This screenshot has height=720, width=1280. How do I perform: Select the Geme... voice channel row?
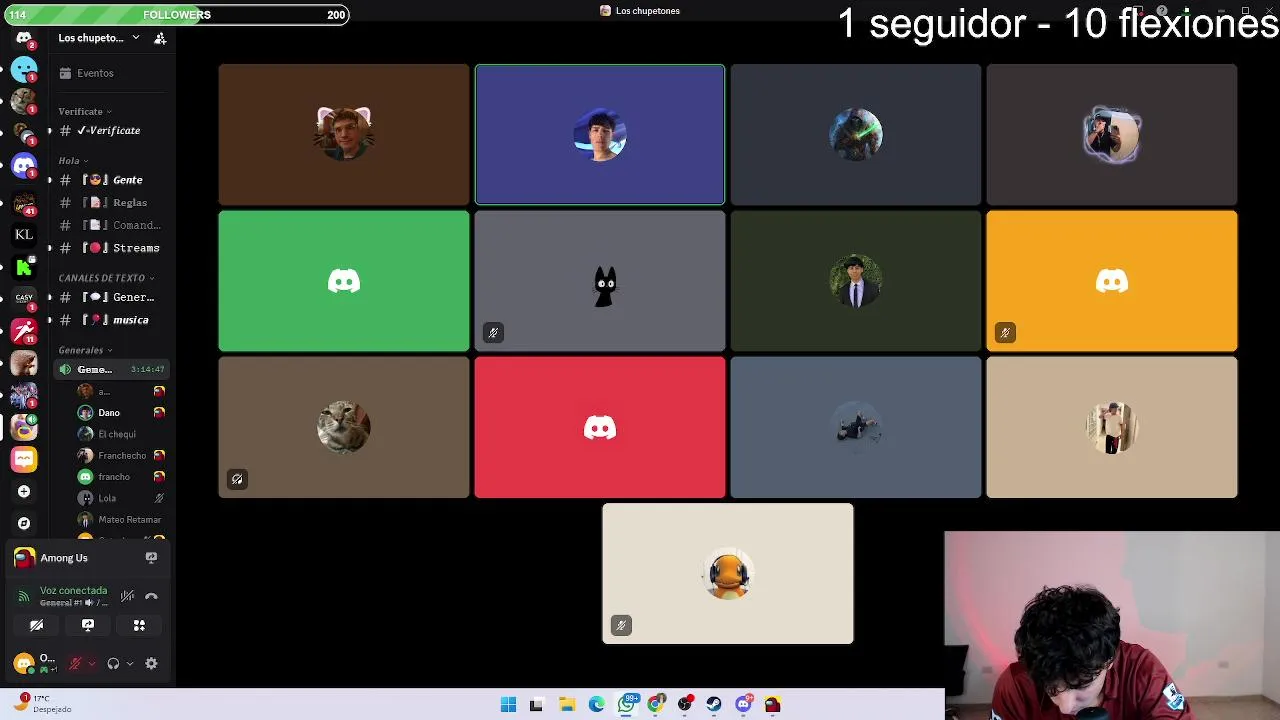pyautogui.click(x=110, y=369)
